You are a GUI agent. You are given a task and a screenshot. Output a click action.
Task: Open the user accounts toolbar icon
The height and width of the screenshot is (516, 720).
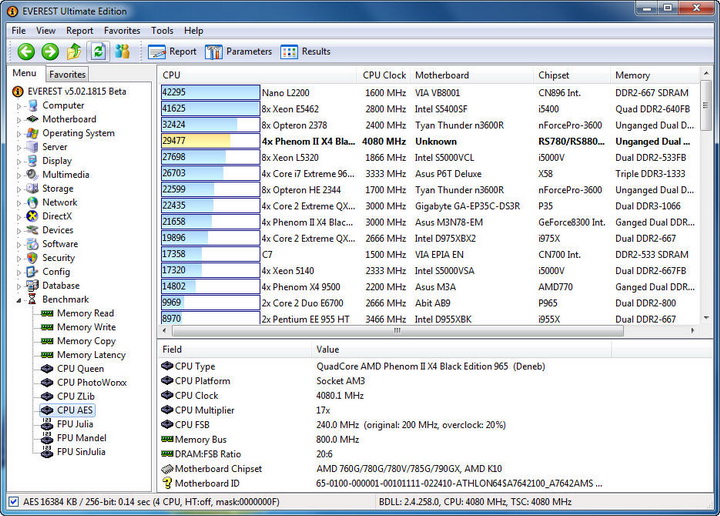(122, 52)
